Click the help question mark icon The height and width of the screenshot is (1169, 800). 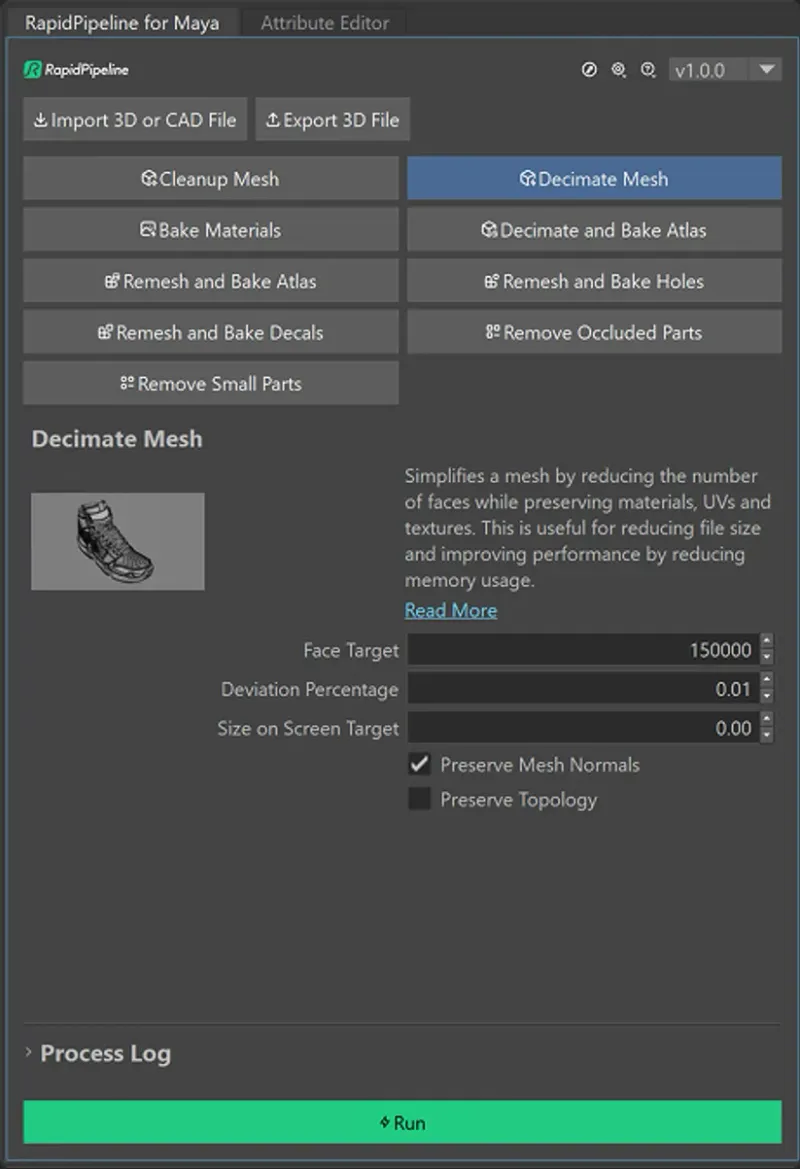tap(647, 70)
